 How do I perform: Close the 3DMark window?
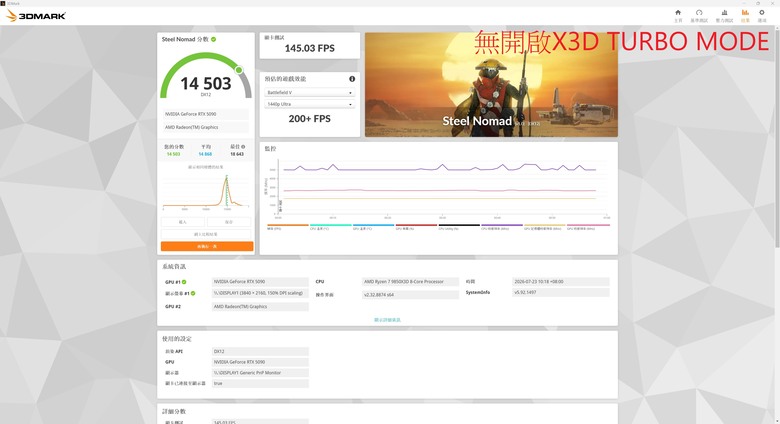[772, 3]
